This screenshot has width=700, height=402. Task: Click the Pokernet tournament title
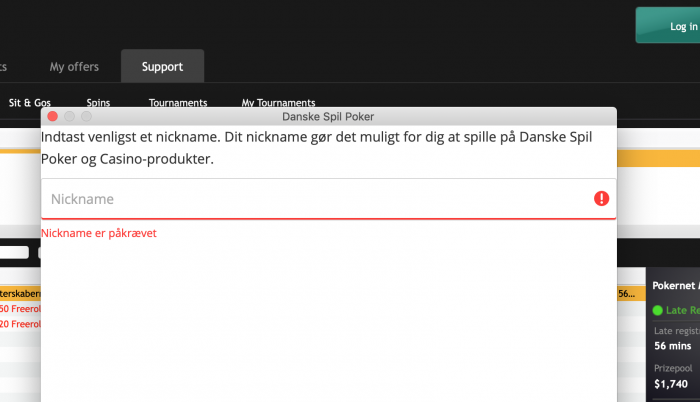(675, 285)
